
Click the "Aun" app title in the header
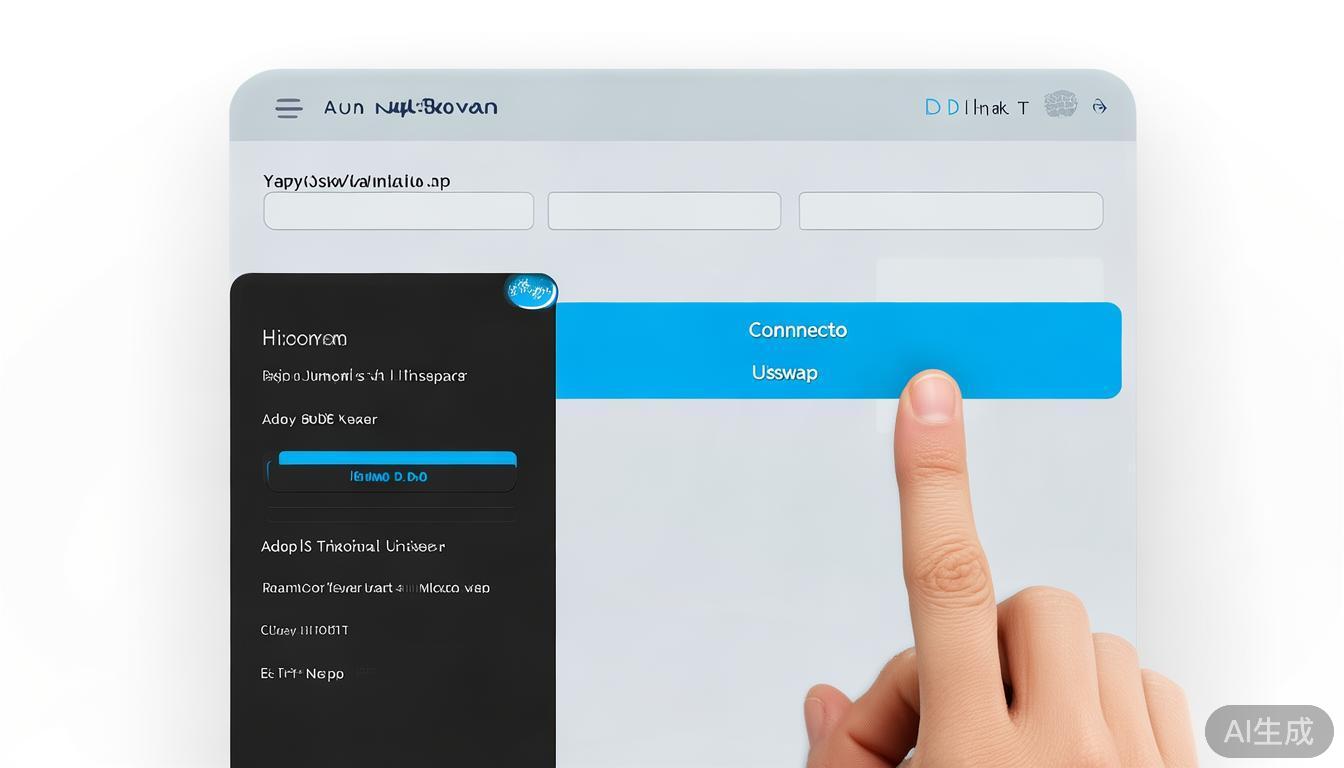coord(344,107)
